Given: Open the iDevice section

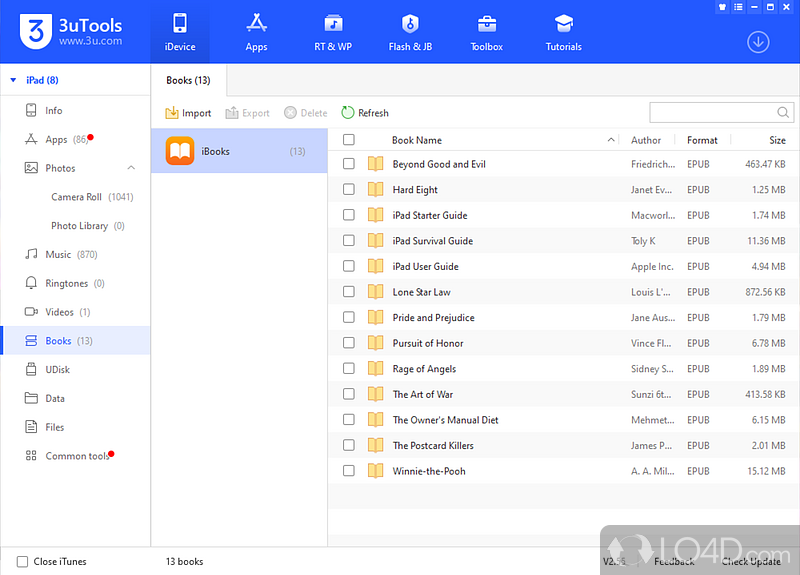Looking at the screenshot, I should point(180,33).
